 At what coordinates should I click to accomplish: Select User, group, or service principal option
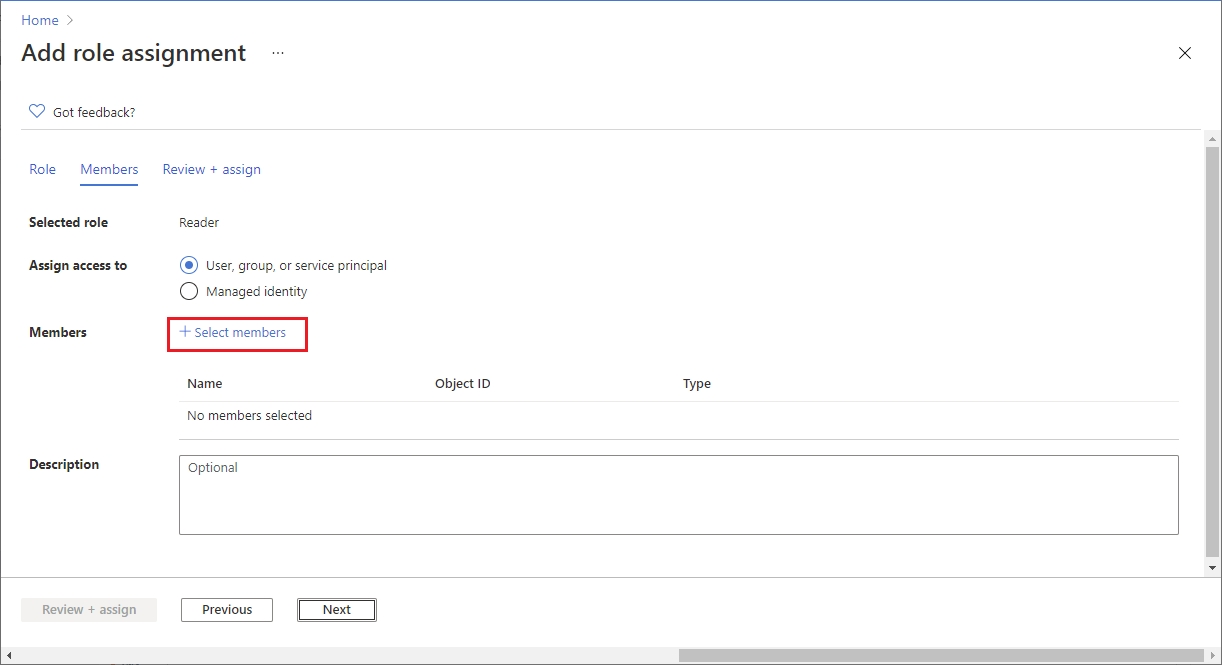tap(189, 266)
